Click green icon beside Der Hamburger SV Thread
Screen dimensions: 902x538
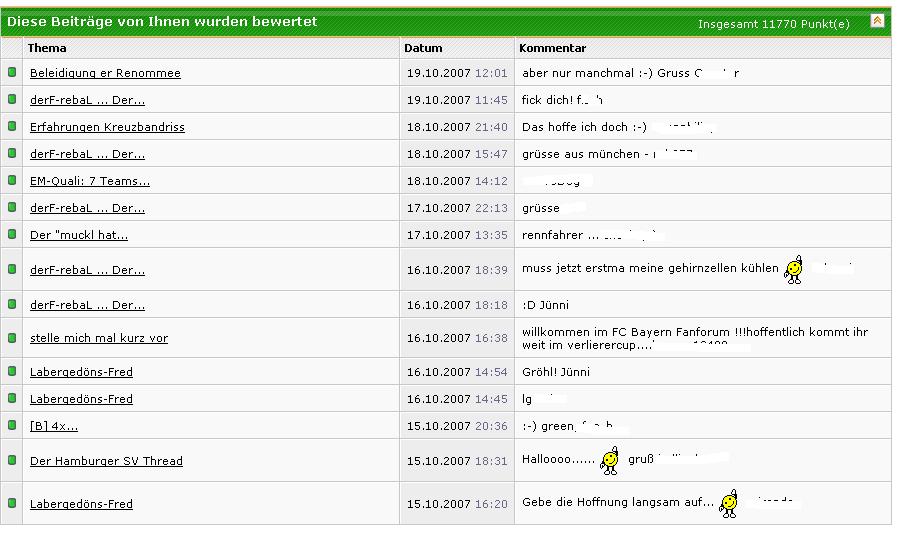coord(12,460)
